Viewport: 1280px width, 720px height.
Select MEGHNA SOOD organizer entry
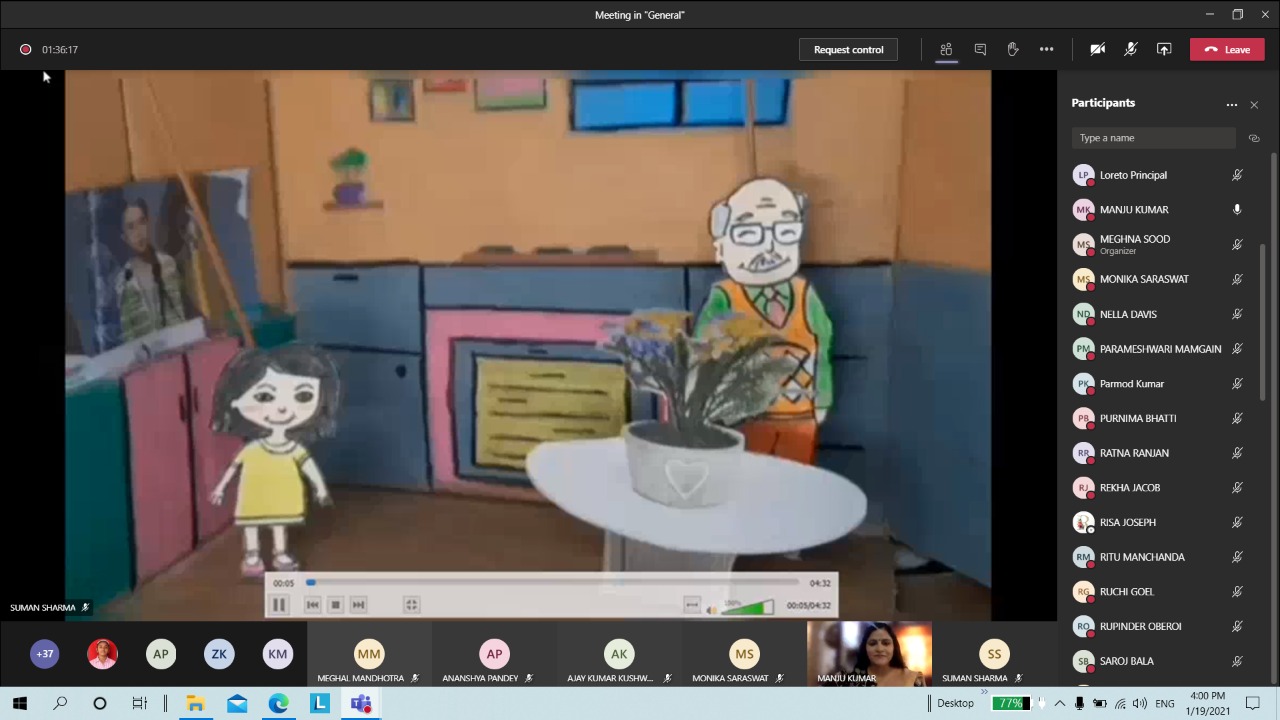pos(1134,244)
